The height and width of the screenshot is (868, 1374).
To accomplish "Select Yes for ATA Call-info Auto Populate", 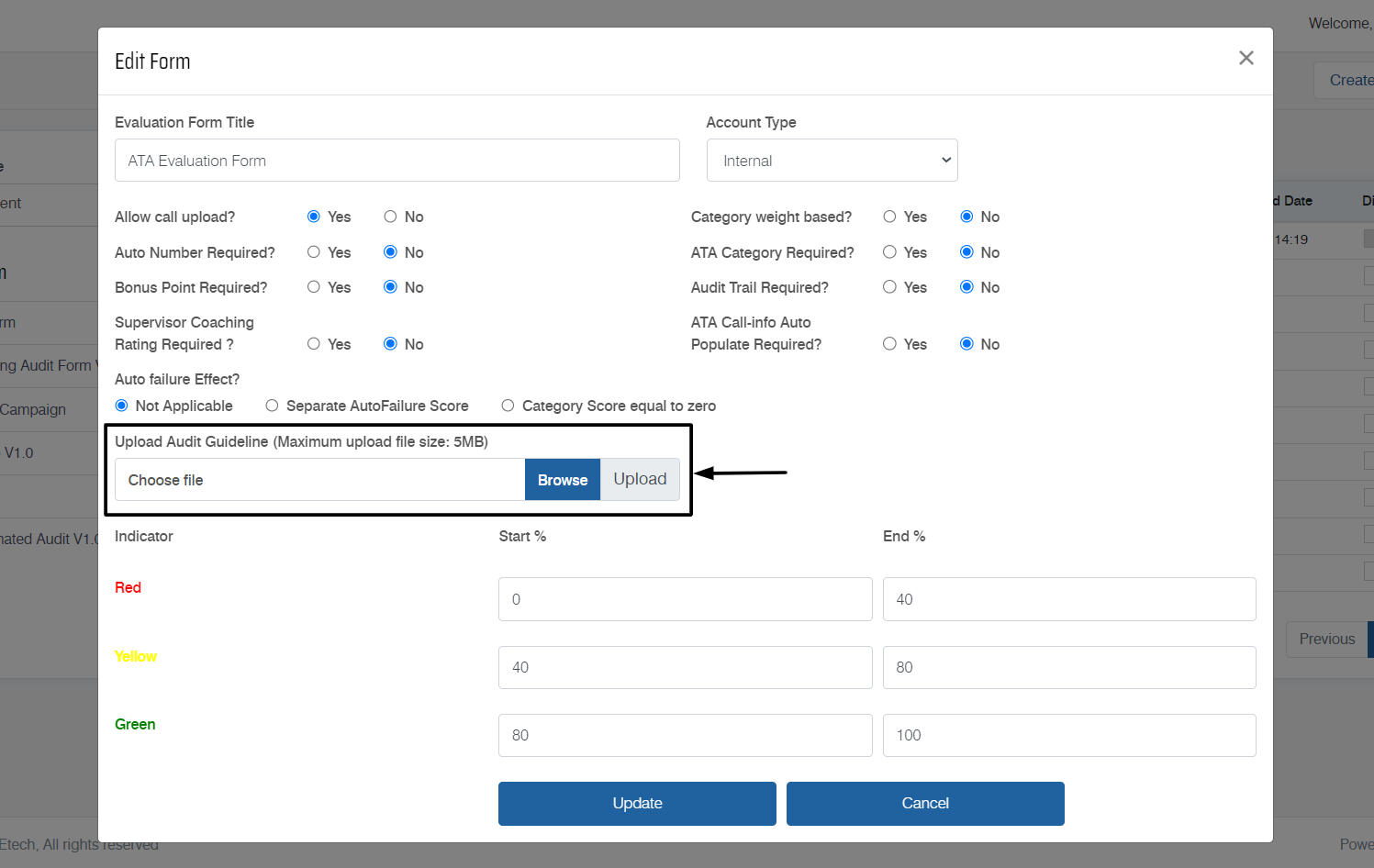I will point(889,344).
